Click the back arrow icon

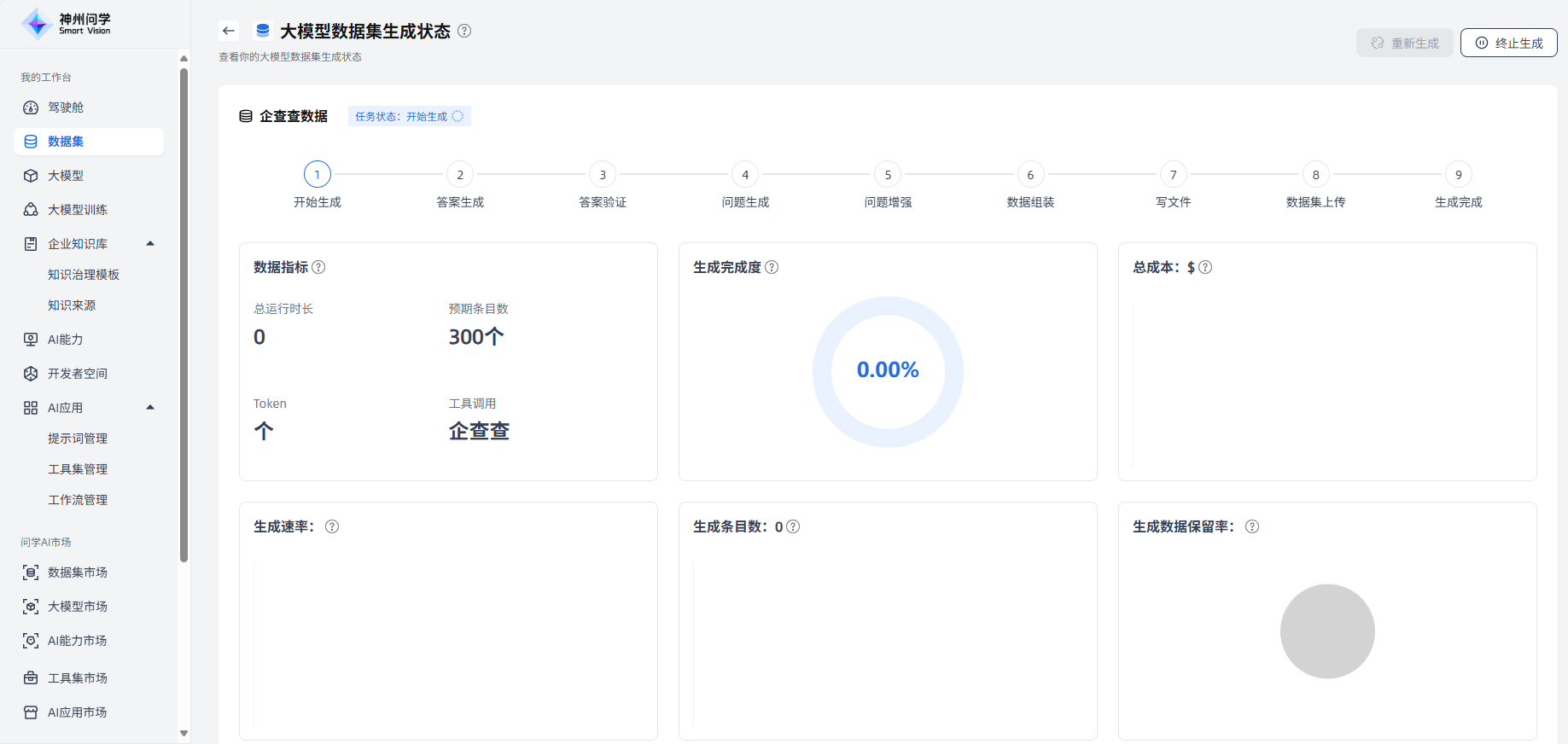(228, 31)
